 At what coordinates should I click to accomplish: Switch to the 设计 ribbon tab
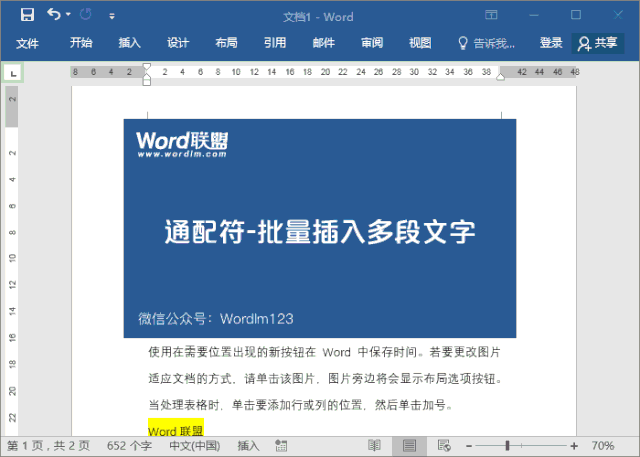point(178,42)
